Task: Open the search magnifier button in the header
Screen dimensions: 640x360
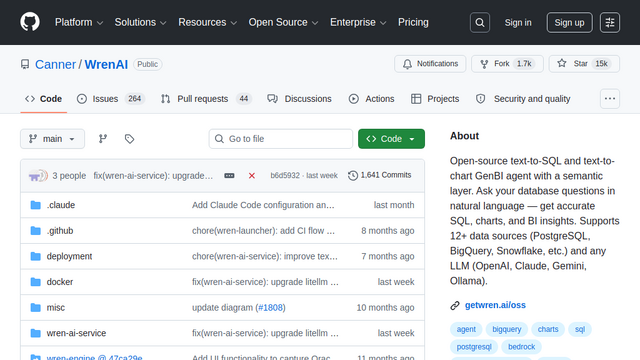Action: point(480,22)
